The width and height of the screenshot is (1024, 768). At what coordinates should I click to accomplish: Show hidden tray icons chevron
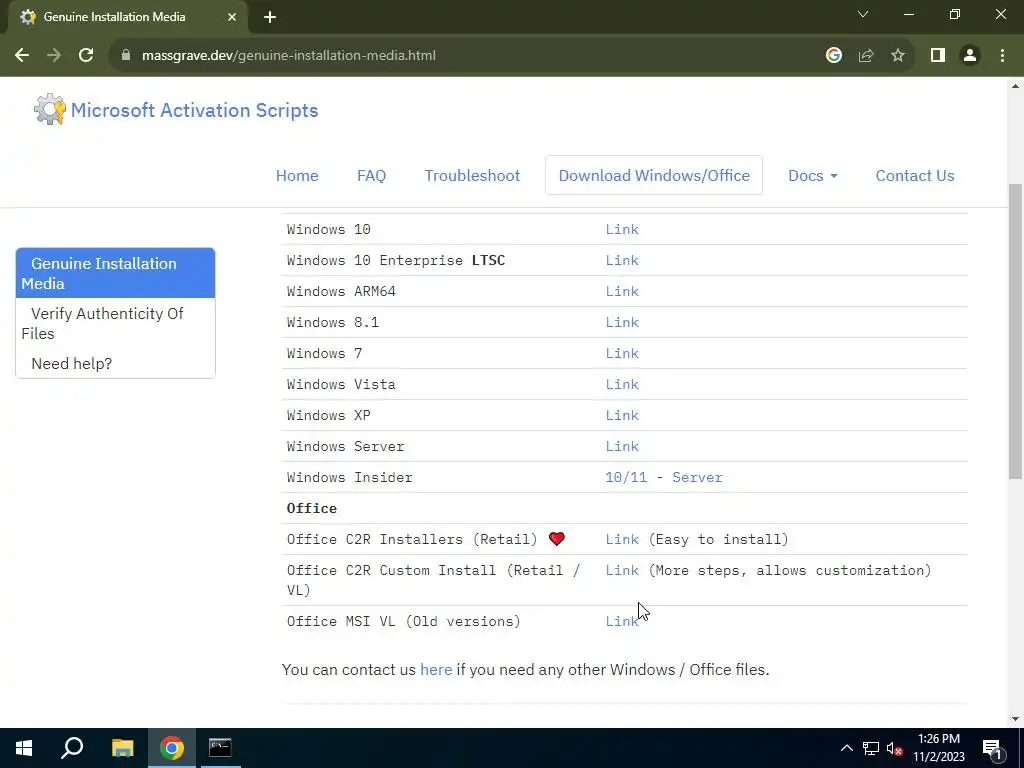(846, 748)
